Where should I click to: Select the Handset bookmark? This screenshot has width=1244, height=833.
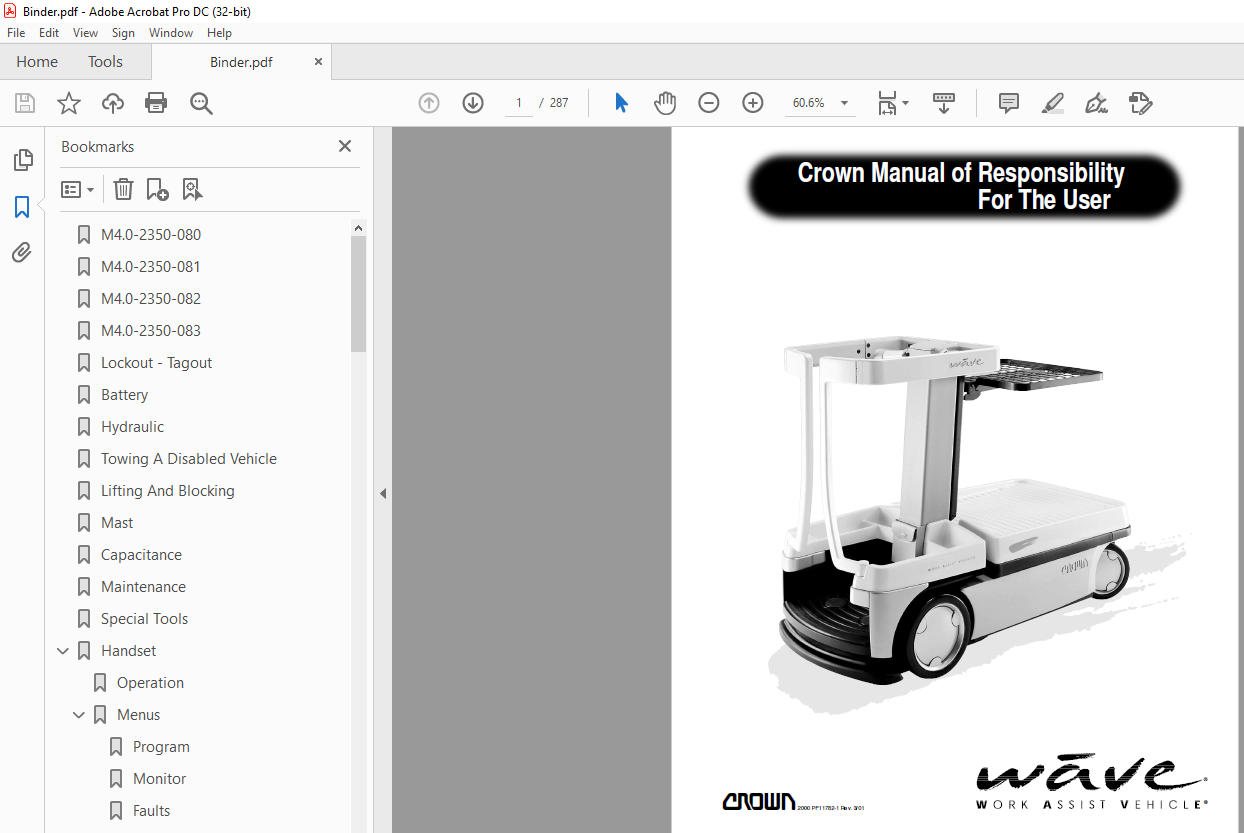coord(129,651)
